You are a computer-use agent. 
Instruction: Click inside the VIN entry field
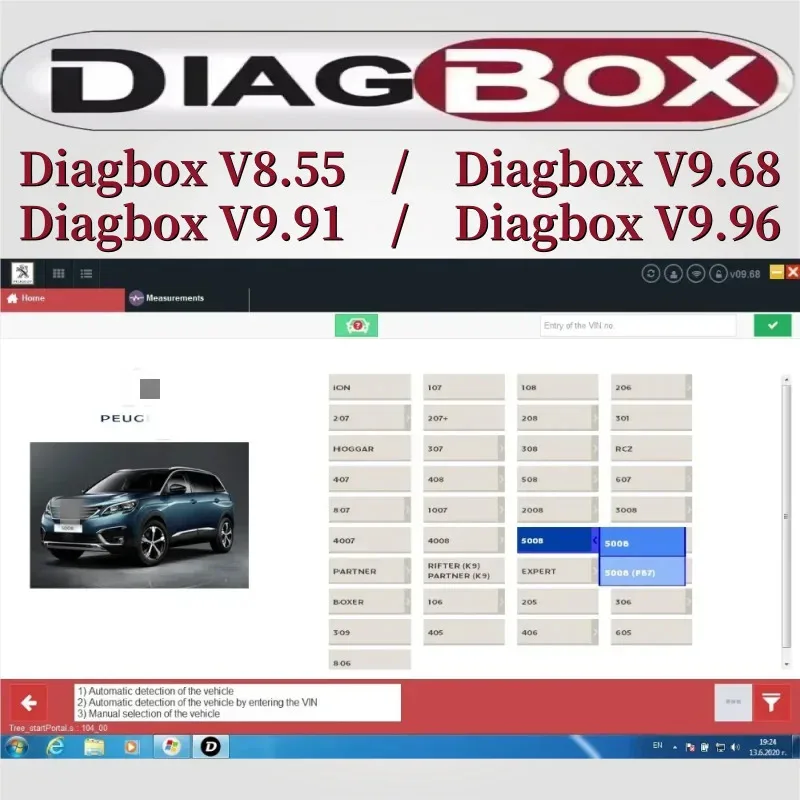click(637, 325)
